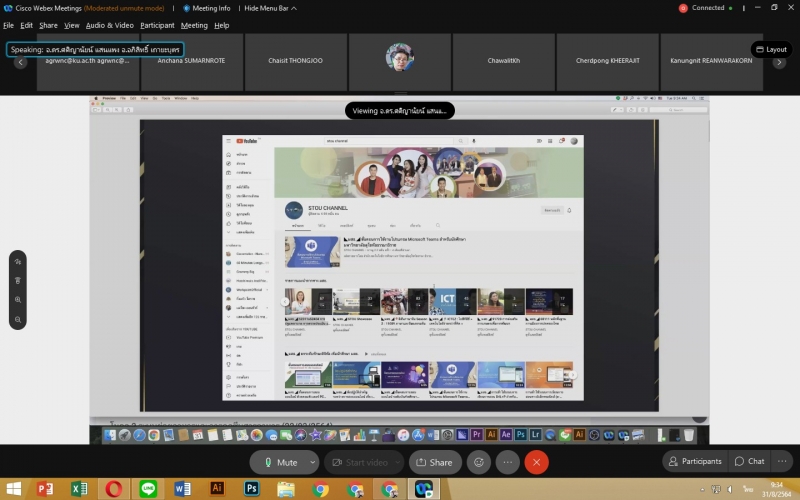Screen dimensions: 800x500
Task: Open the reactions smiley icon
Action: click(479, 462)
